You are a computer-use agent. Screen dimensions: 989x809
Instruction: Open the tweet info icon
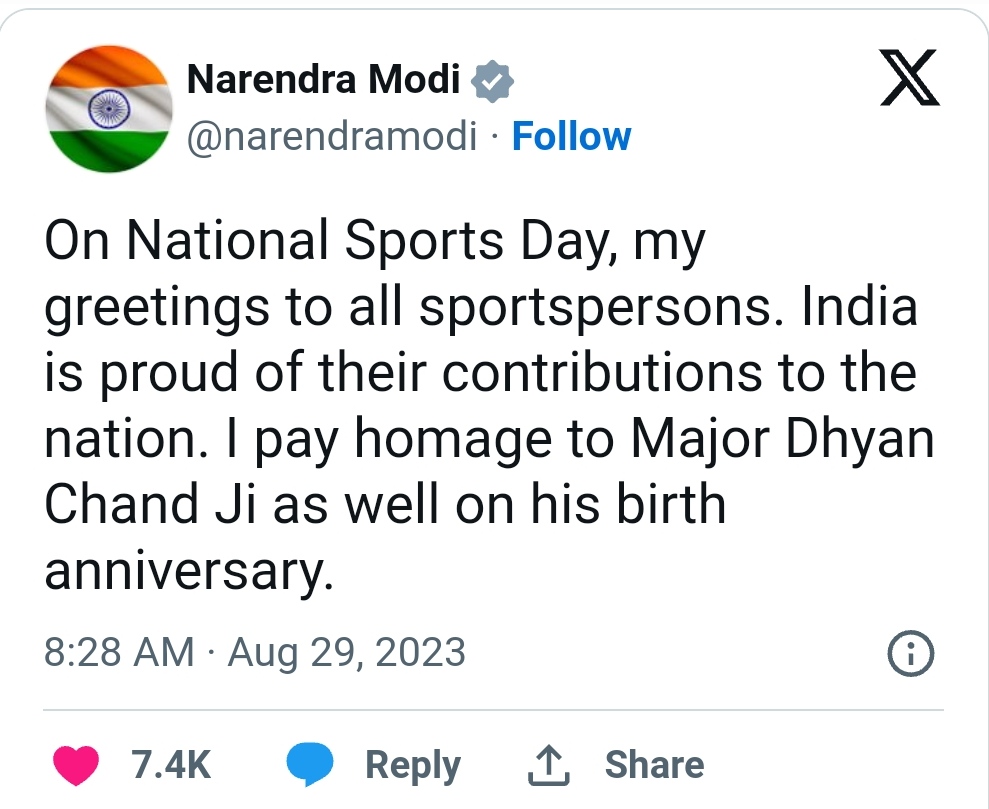(x=911, y=655)
